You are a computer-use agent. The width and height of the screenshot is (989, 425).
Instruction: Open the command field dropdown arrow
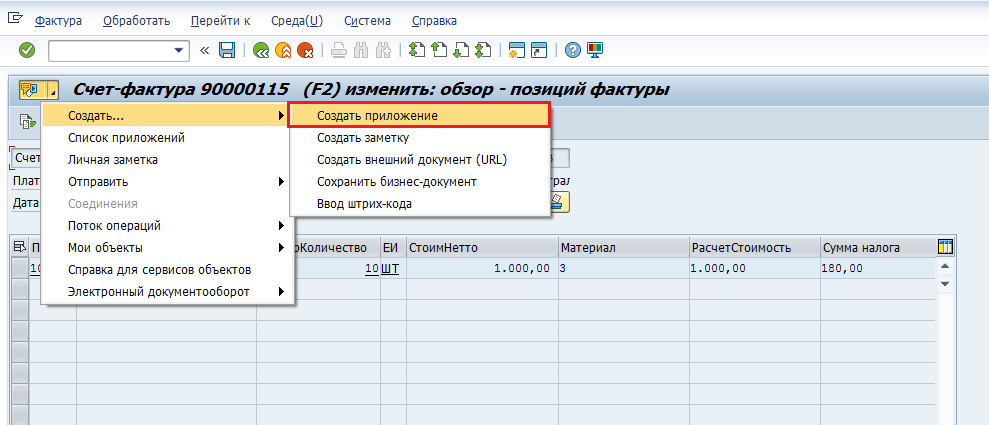coord(180,50)
